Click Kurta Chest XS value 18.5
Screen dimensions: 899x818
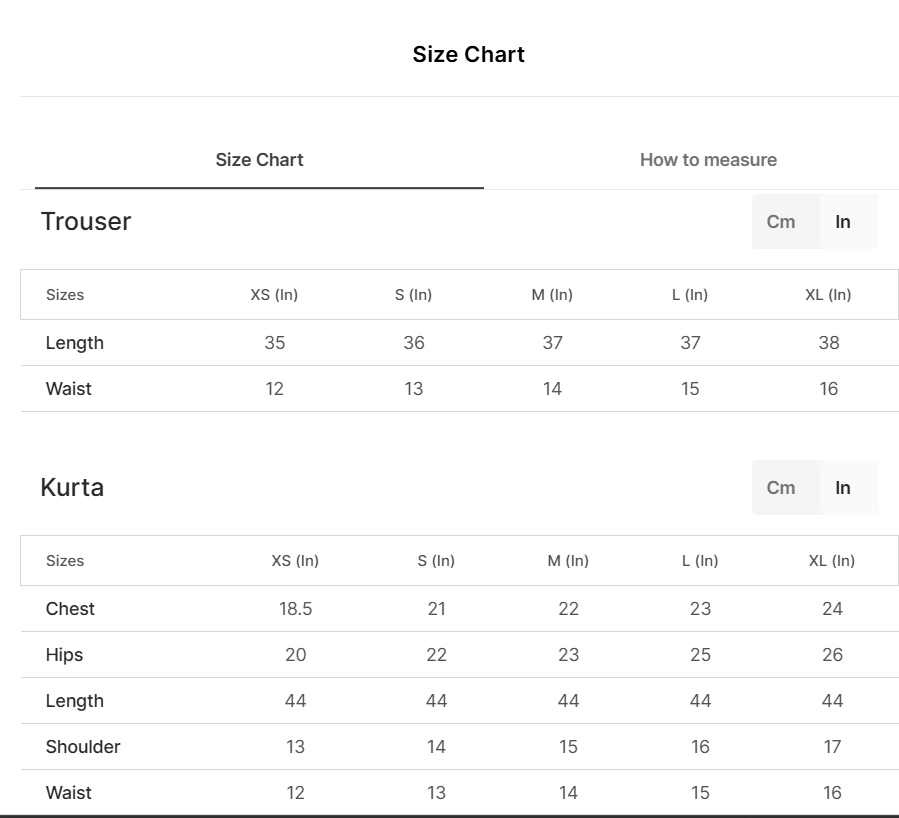[295, 609]
